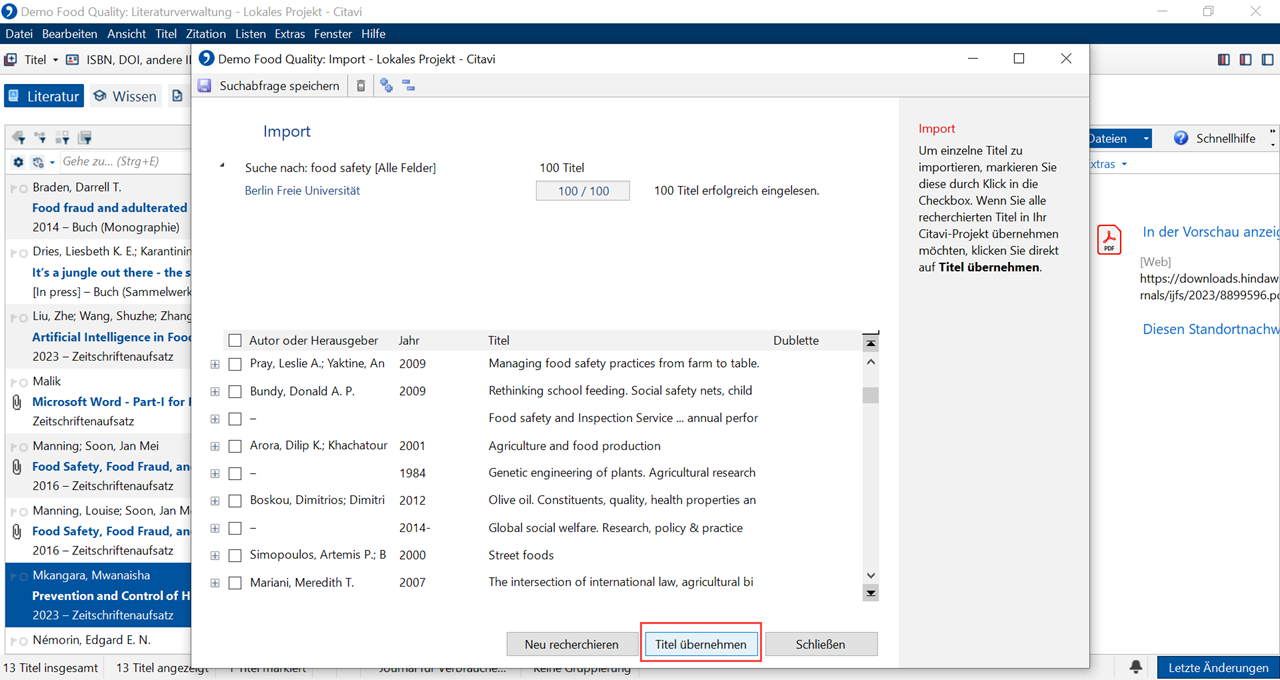This screenshot has height=680, width=1280.
Task: Expand the Boskou, Dimitrios result row
Action: click(x=215, y=501)
